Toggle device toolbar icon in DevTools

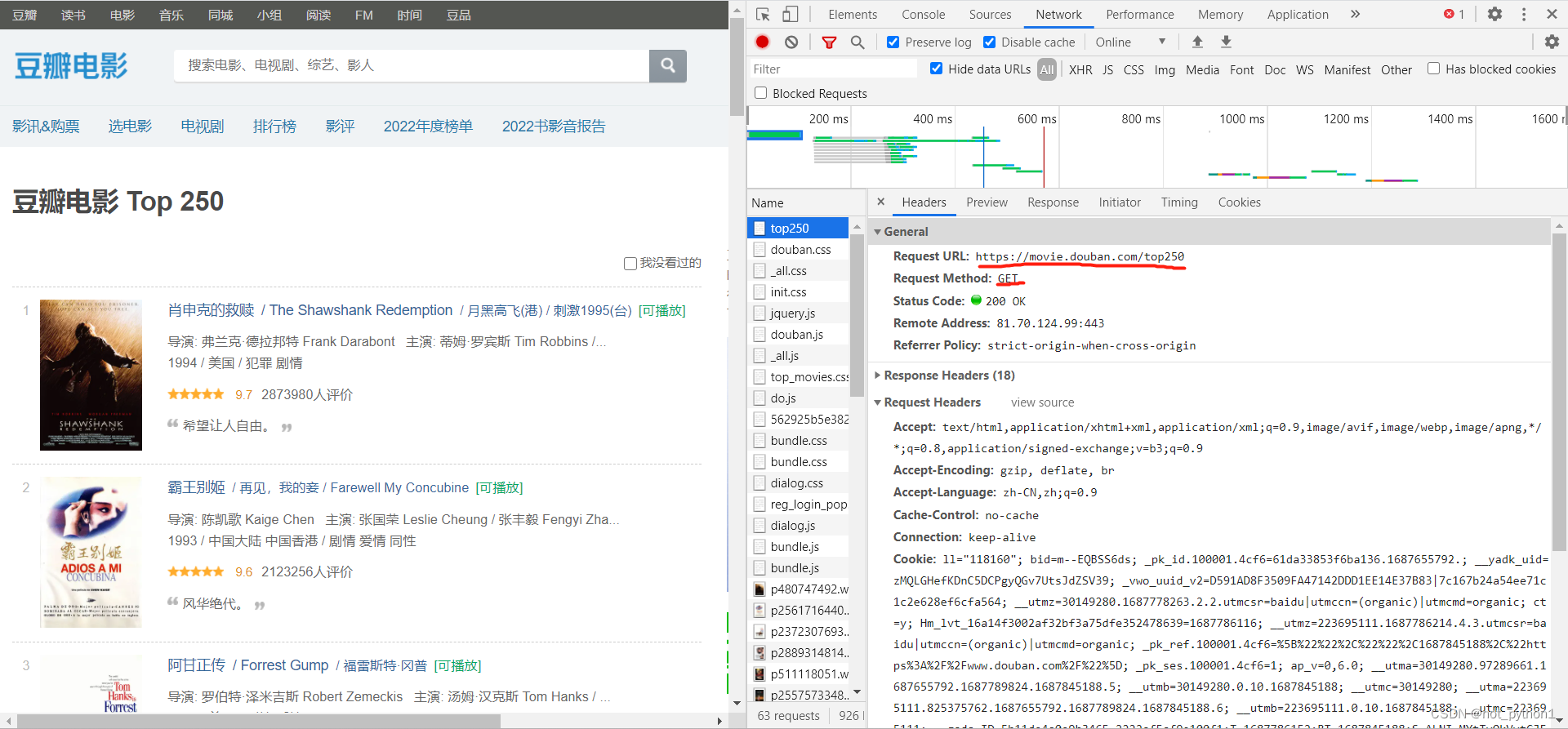pos(791,14)
